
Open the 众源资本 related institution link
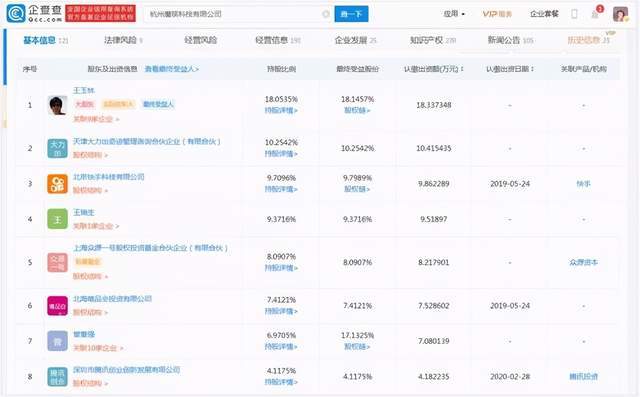point(584,262)
